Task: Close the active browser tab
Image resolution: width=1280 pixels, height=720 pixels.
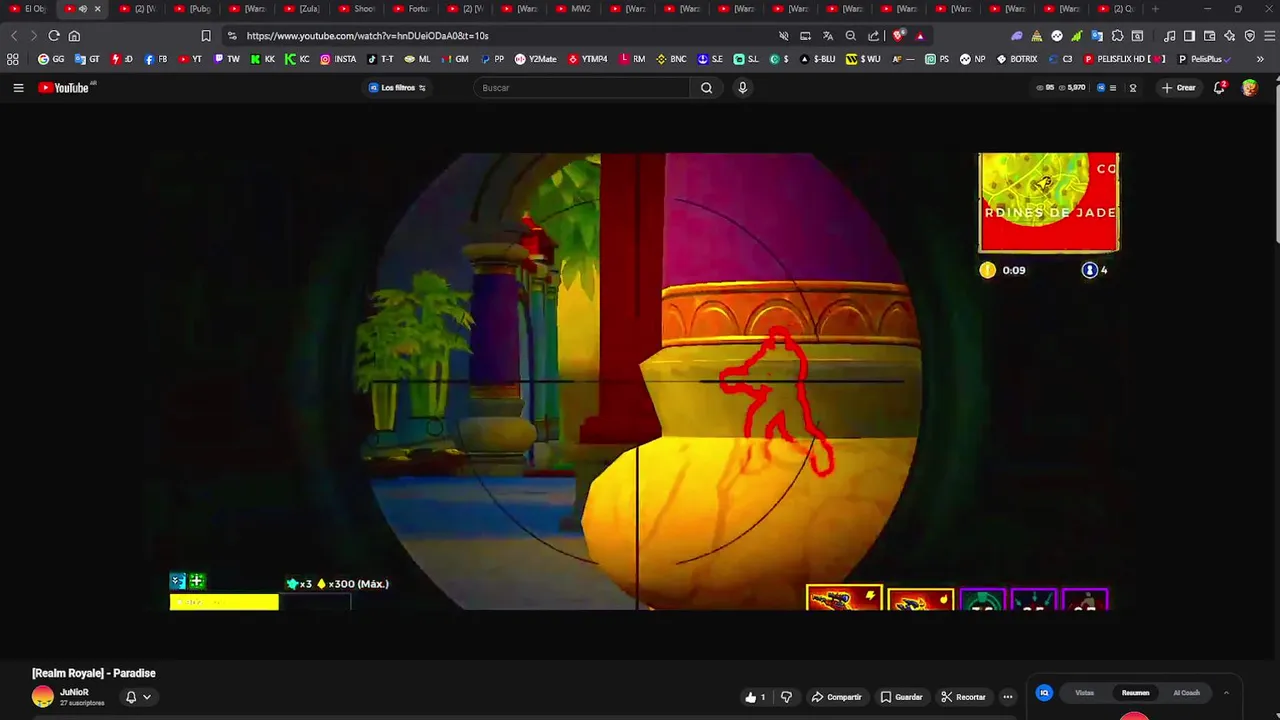Action: pyautogui.click(x=97, y=9)
